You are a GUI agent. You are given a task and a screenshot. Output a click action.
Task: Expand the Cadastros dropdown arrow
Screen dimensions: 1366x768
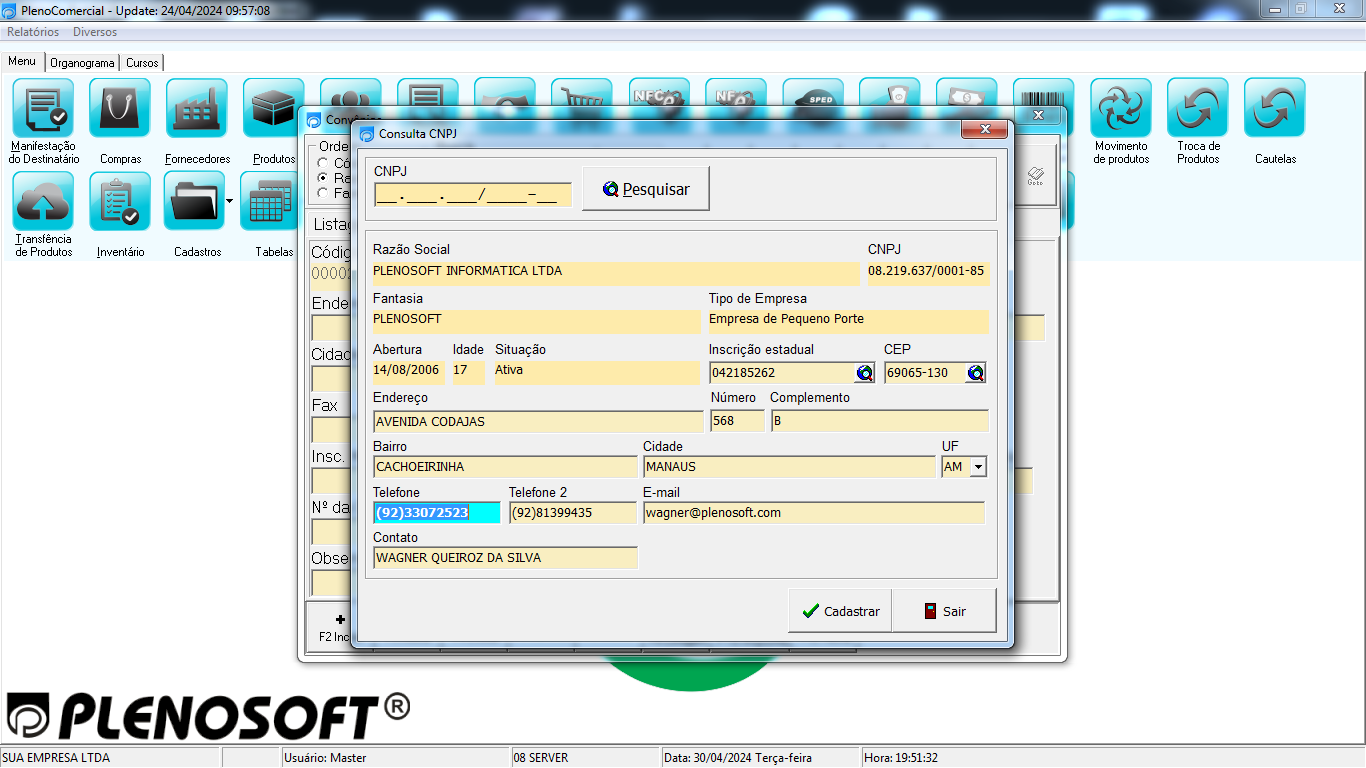(x=230, y=201)
